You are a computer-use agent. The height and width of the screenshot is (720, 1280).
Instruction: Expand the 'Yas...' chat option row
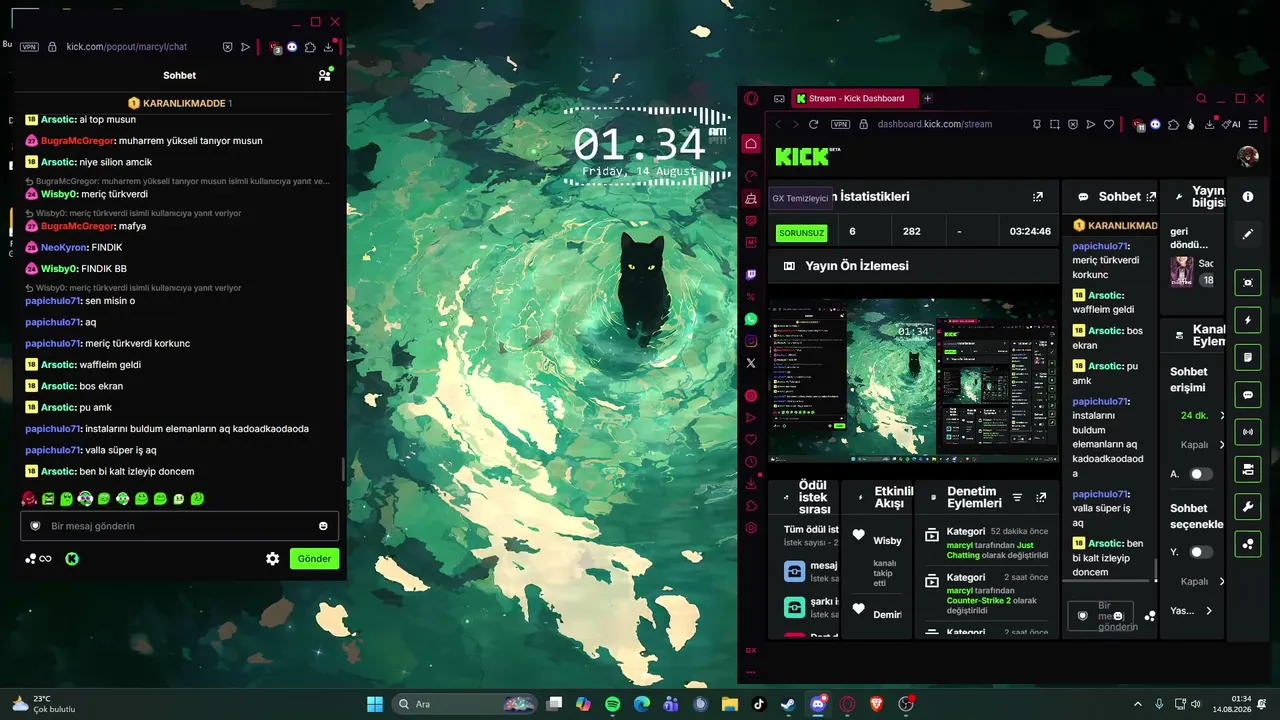point(1192,611)
